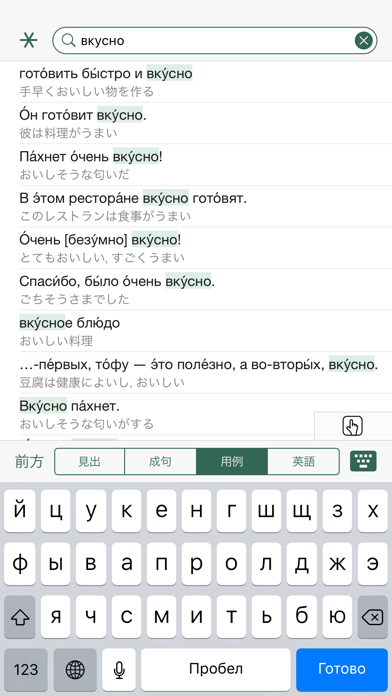Focus the search field containing вкусно
Screen dimensions: 392x696
coord(215,41)
